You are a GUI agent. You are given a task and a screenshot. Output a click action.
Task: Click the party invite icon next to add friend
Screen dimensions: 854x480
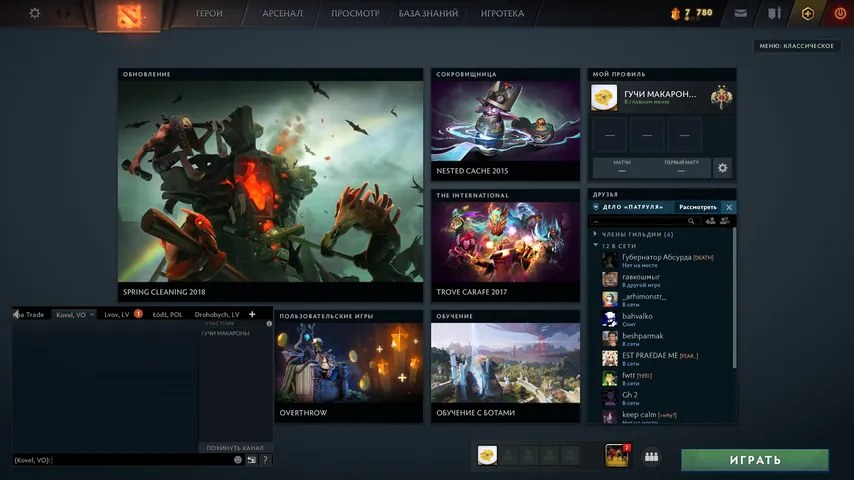tap(724, 221)
